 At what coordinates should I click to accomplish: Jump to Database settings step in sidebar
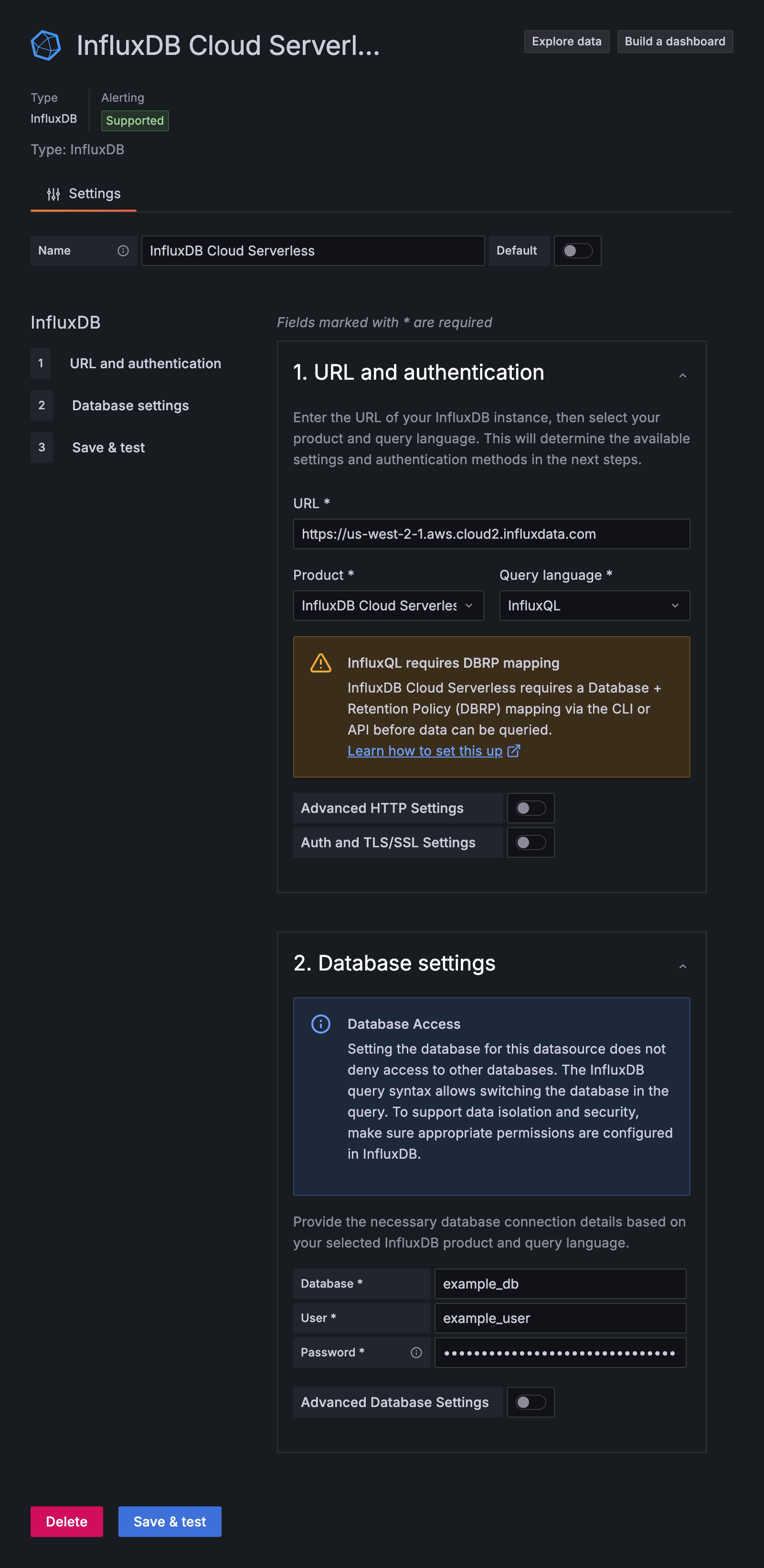click(130, 405)
